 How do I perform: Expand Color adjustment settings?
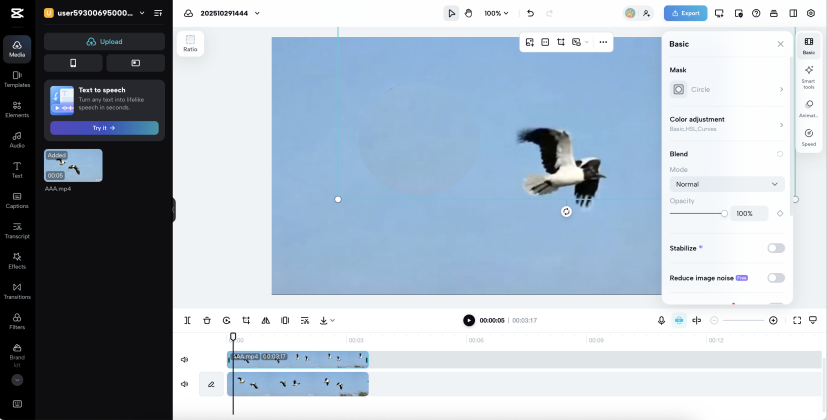point(727,124)
